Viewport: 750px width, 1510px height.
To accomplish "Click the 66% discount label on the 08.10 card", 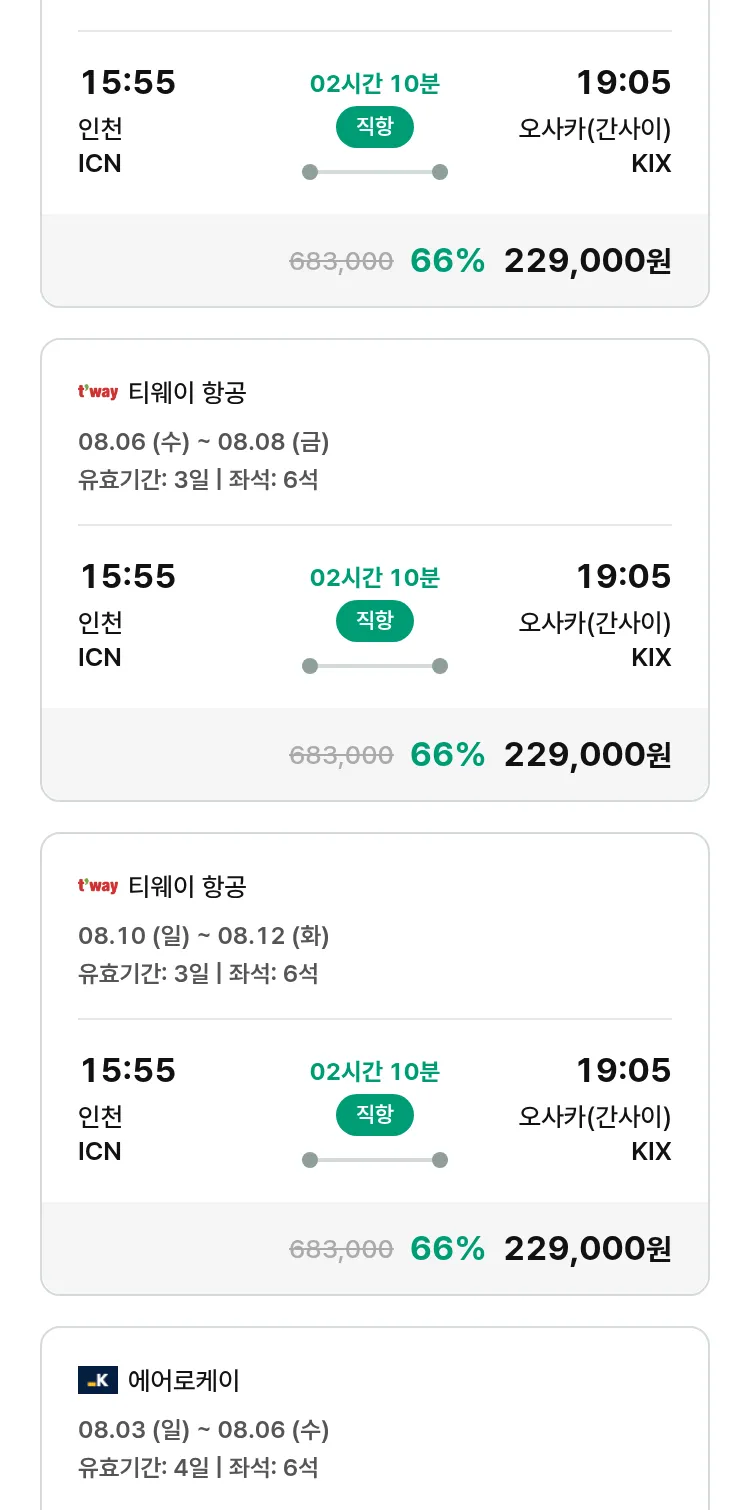I will point(448,1249).
